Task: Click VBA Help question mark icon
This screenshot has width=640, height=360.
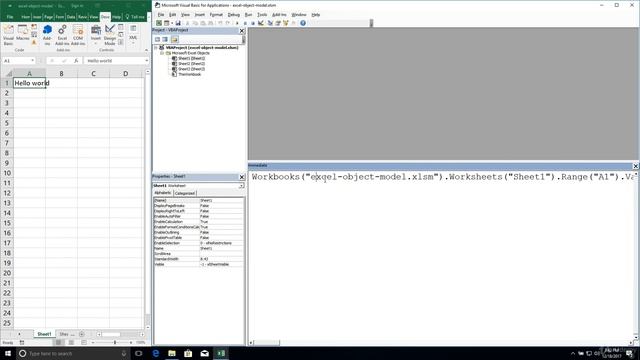Action: click(x=303, y=23)
